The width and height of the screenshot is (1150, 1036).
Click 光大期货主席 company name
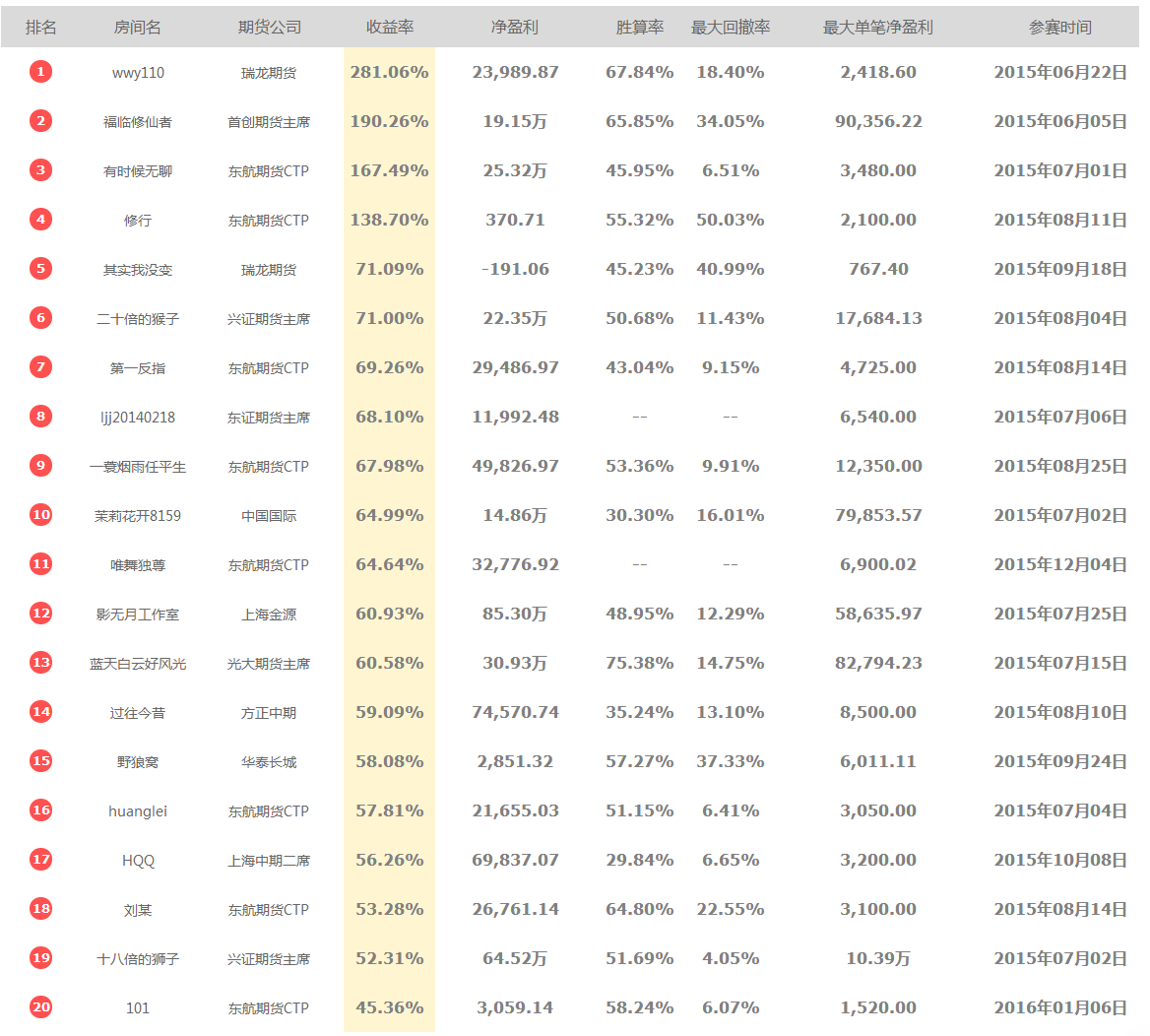click(269, 664)
